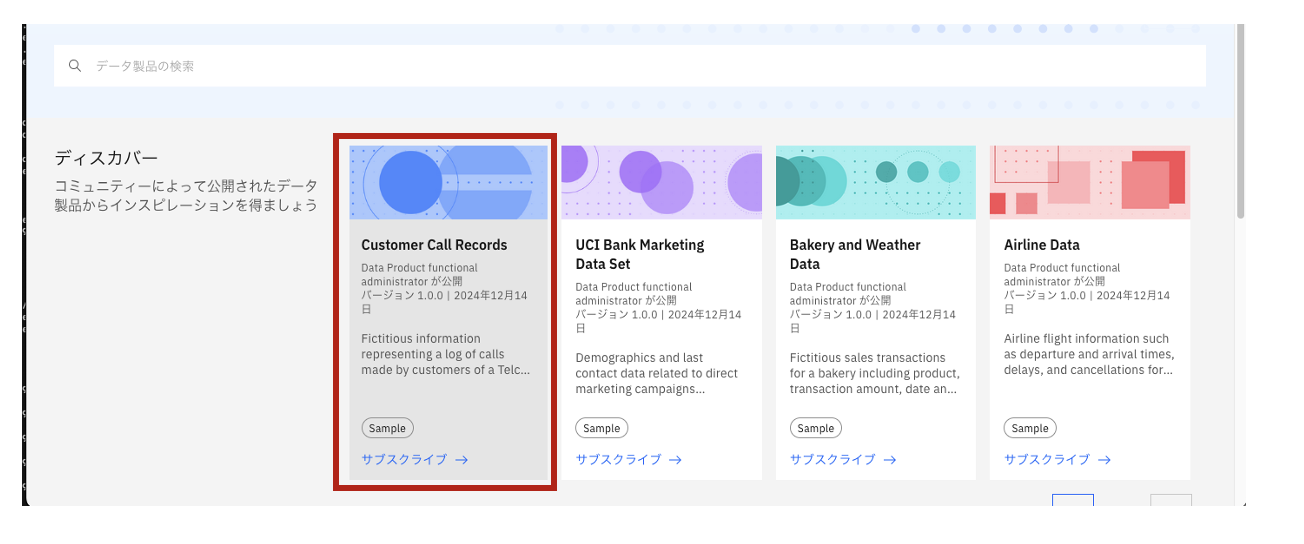Click the Demographics and last contact data description

(x=657, y=373)
